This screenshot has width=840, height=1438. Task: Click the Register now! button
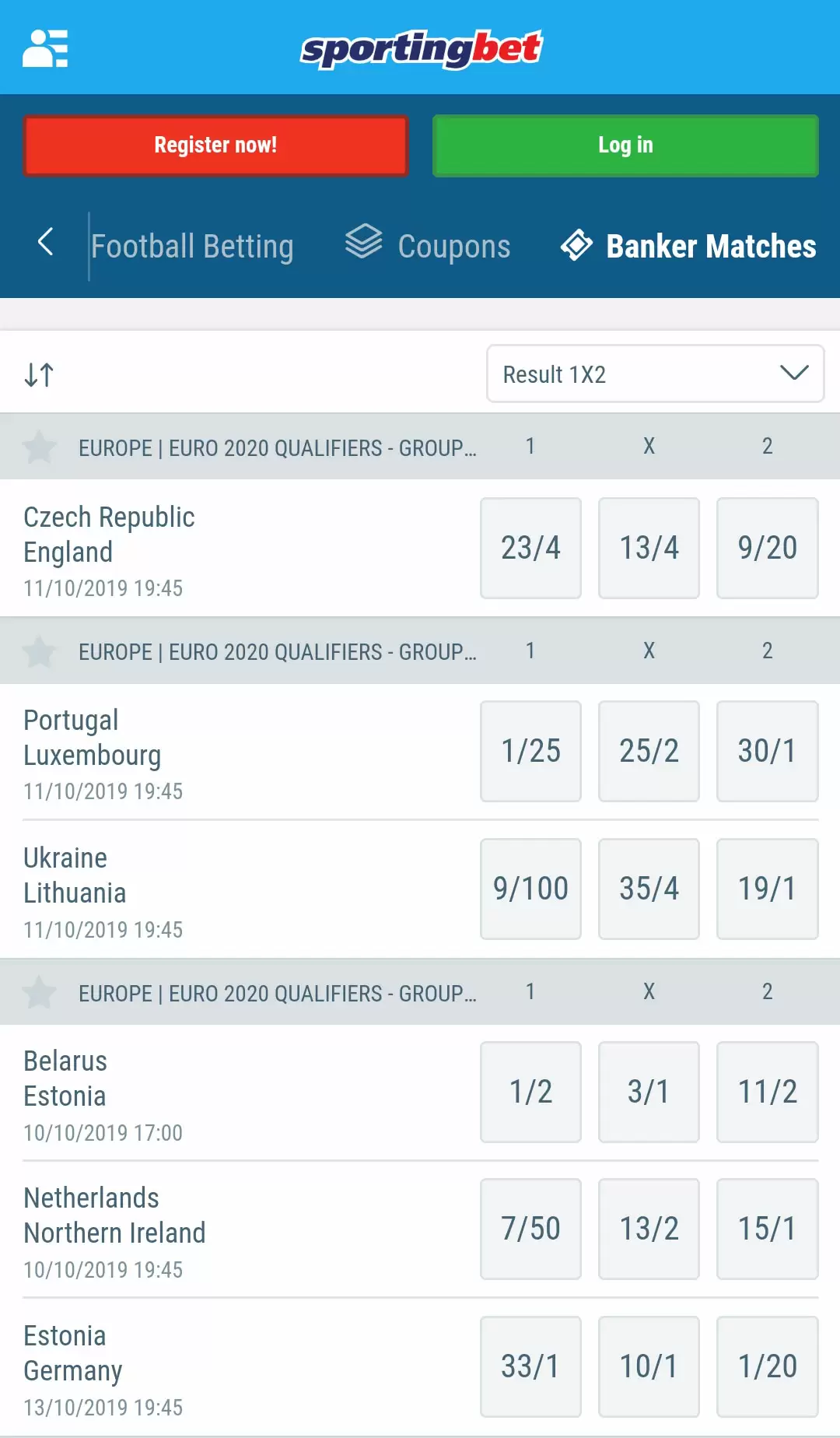215,146
